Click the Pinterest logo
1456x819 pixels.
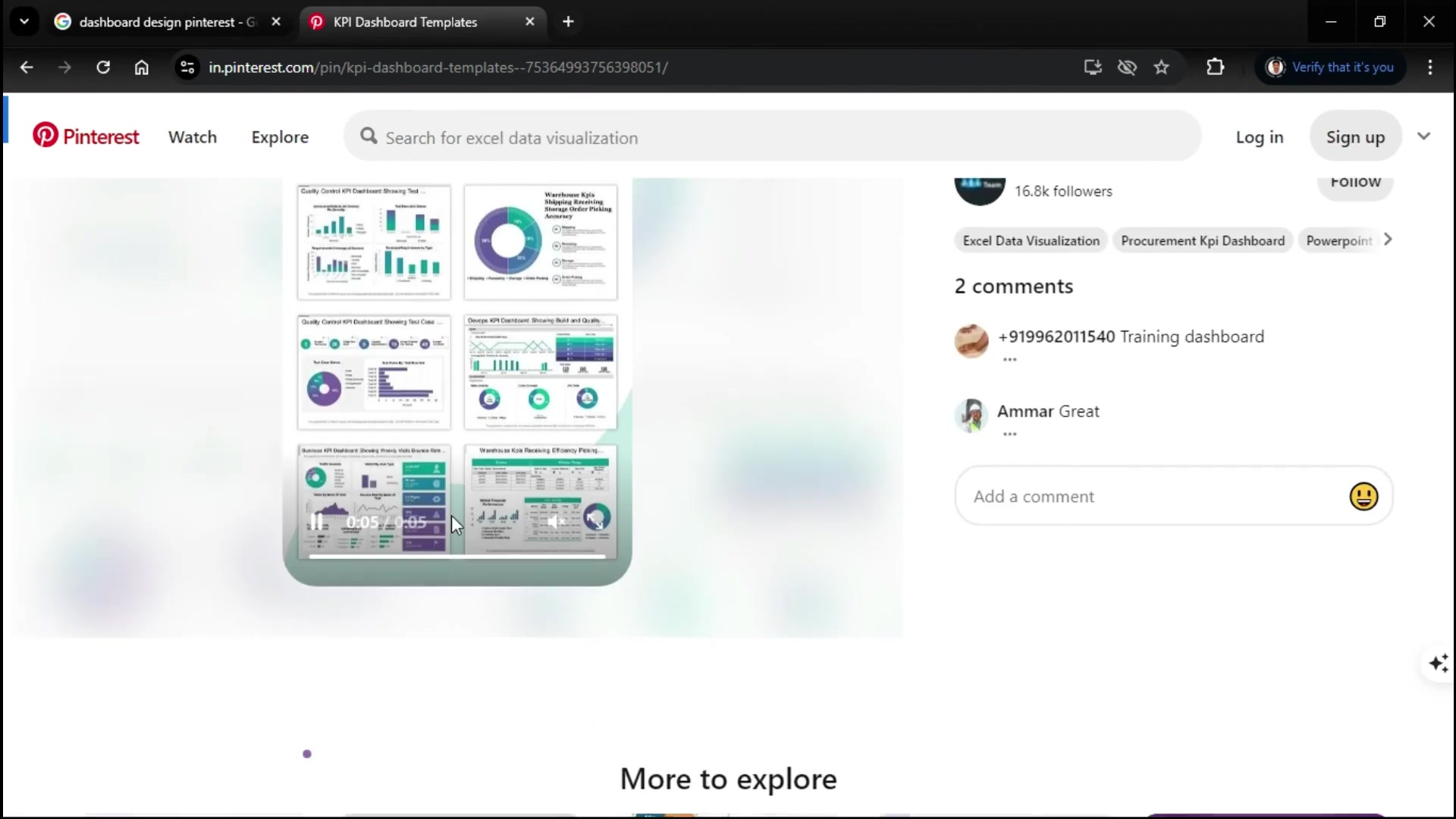click(x=86, y=136)
